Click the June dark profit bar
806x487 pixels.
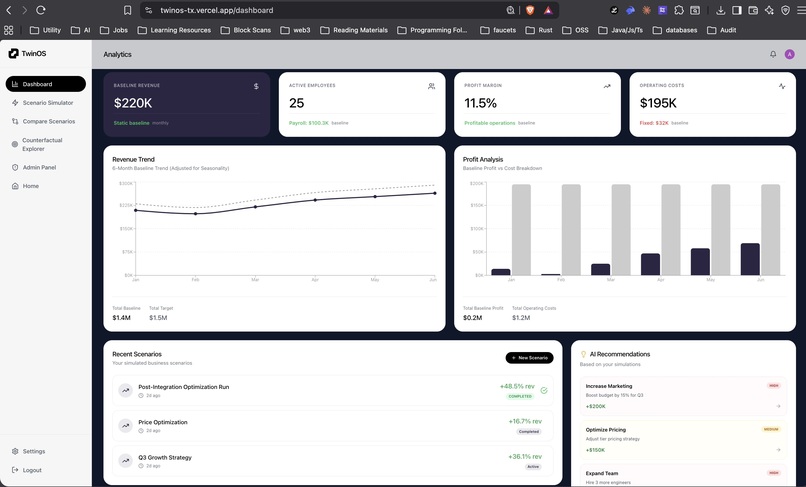pos(750,259)
